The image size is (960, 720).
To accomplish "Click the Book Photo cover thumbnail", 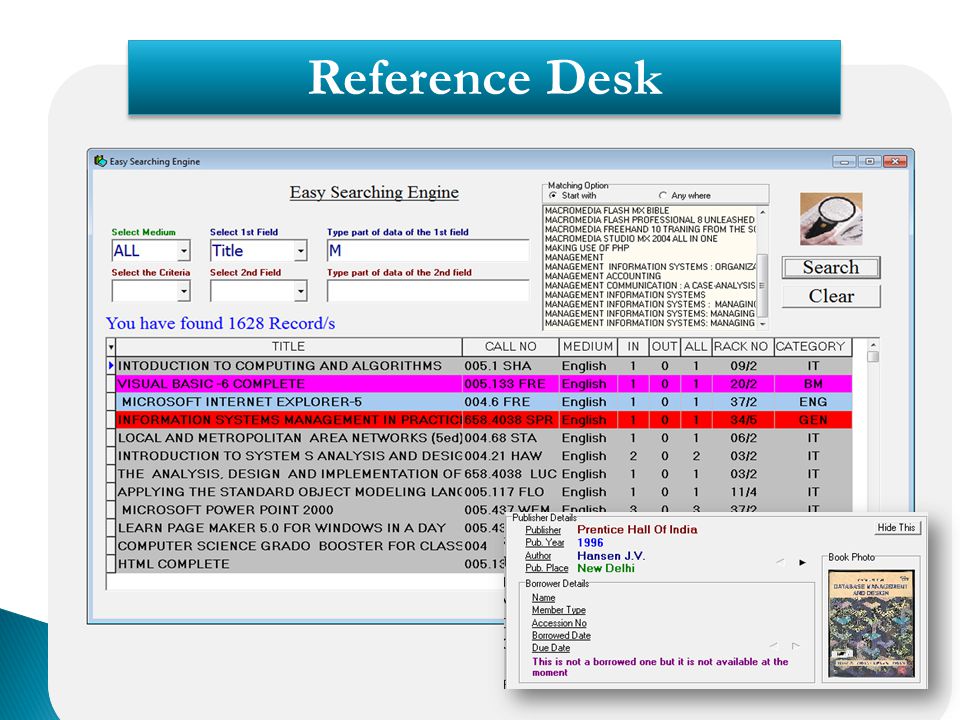I will [x=871, y=623].
